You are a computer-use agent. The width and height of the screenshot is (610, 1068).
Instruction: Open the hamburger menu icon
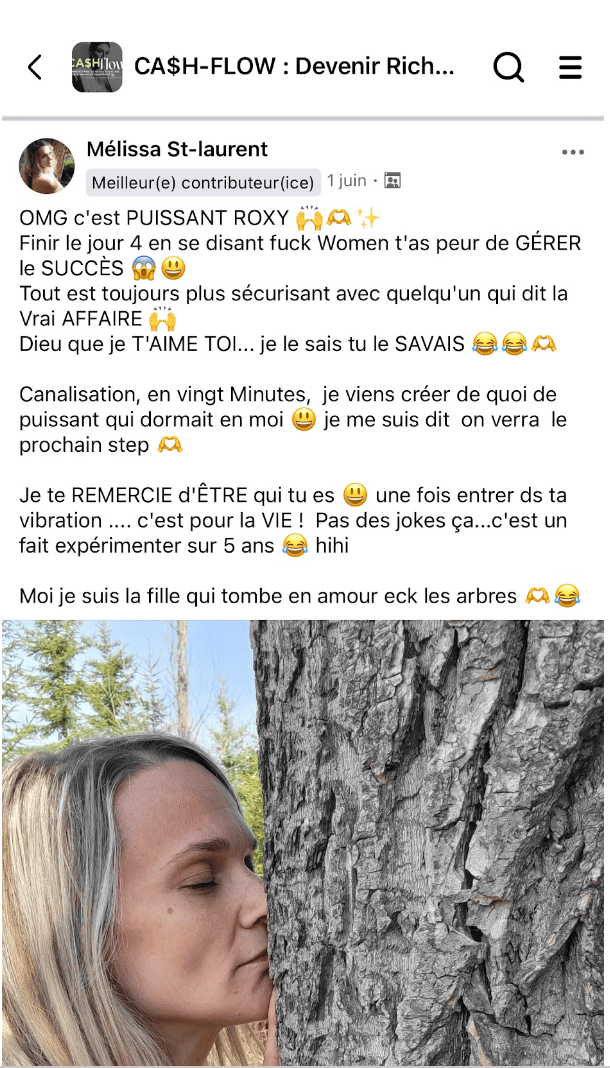coord(570,67)
